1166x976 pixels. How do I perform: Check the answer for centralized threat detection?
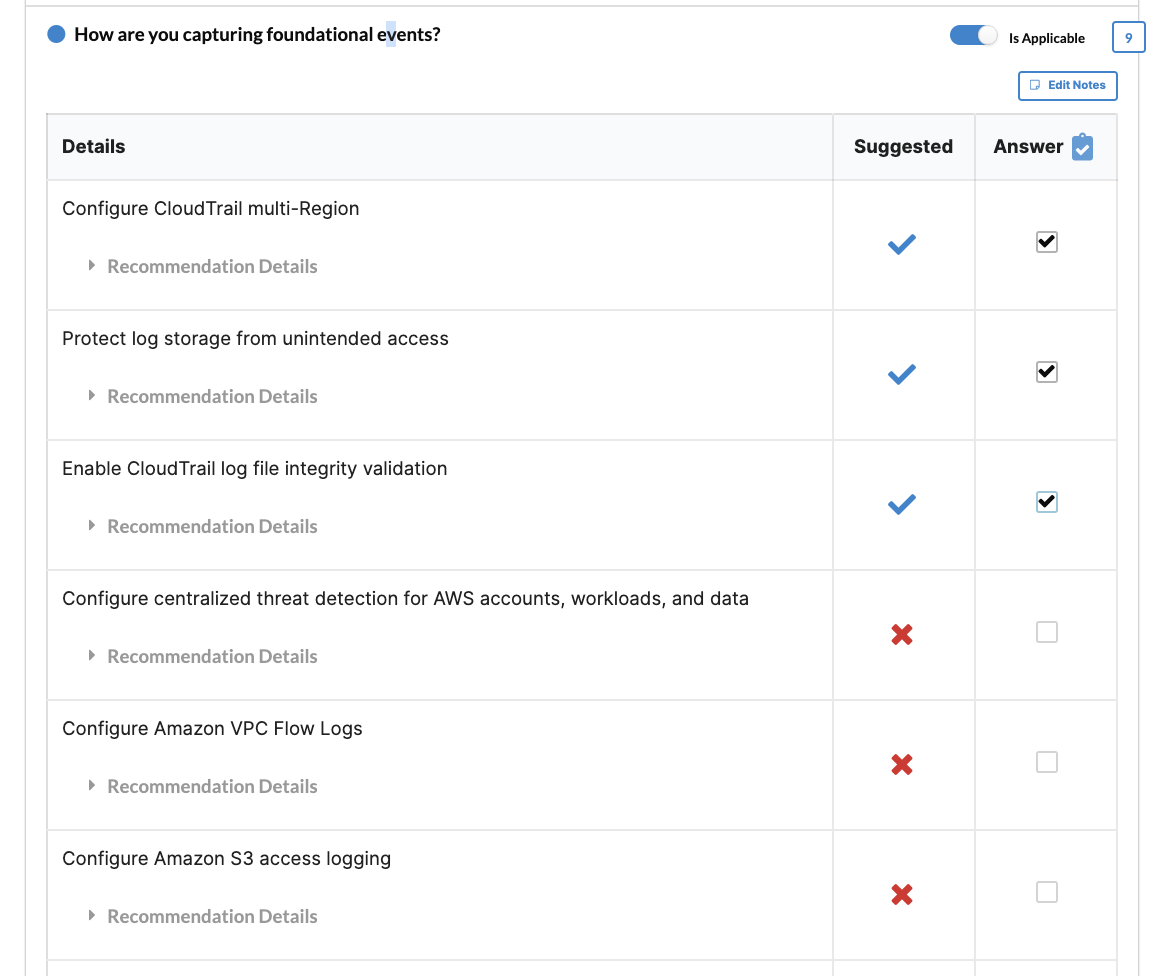pos(1046,632)
